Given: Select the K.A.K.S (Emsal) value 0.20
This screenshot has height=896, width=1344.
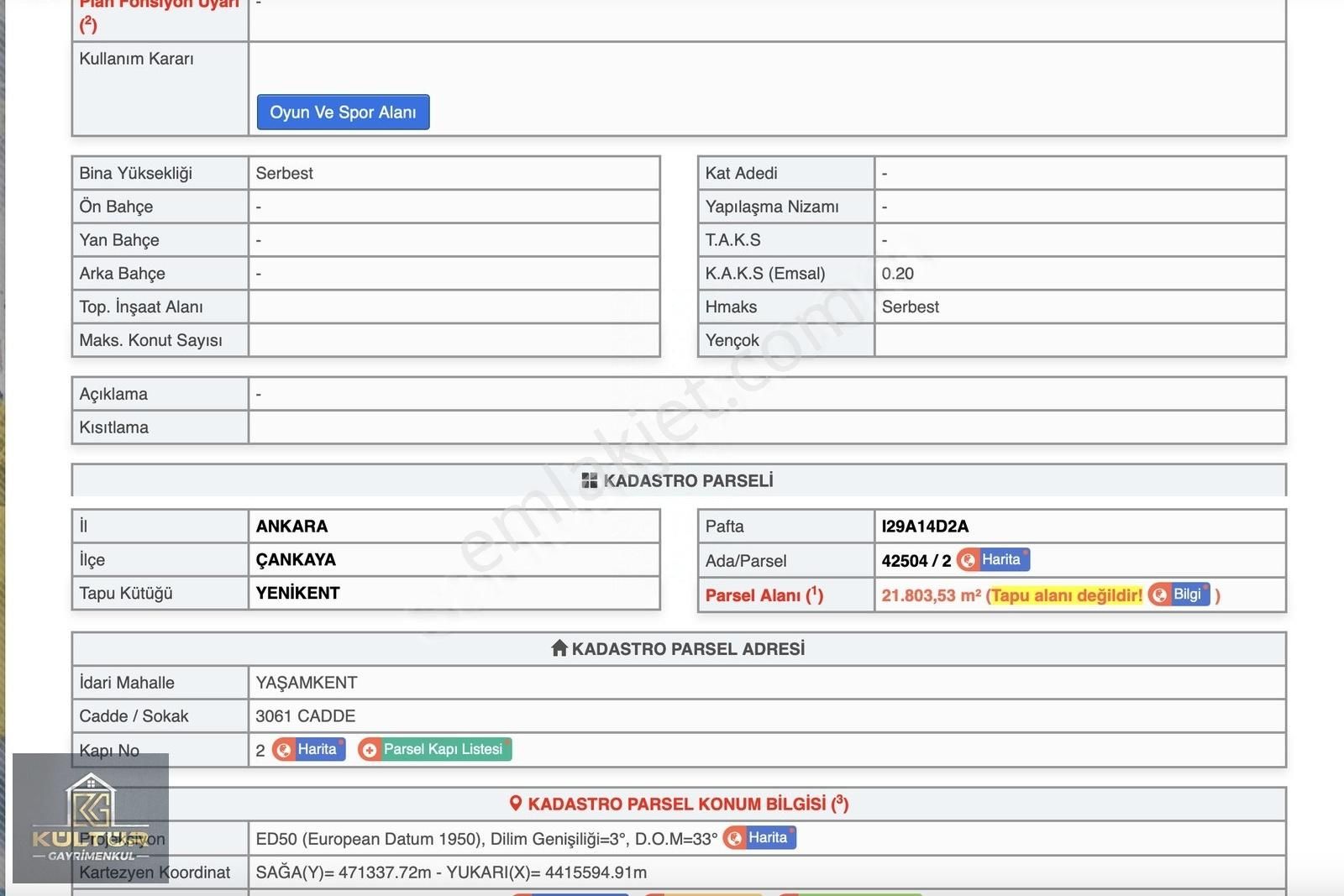Looking at the screenshot, I should 898,274.
